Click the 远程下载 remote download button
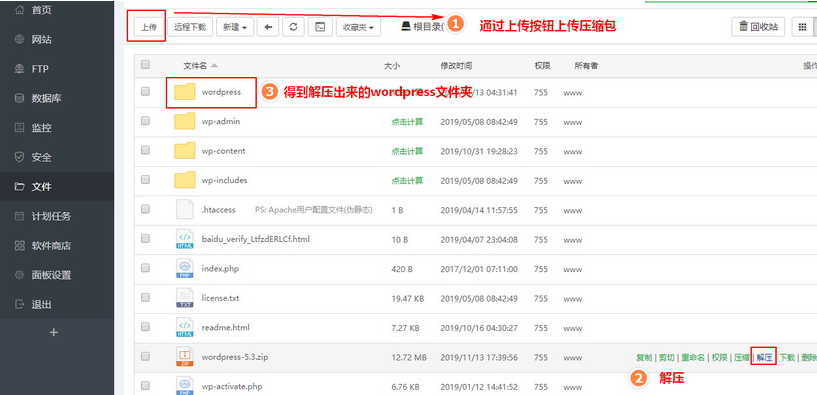Screen dimensions: 817x395 point(190,27)
